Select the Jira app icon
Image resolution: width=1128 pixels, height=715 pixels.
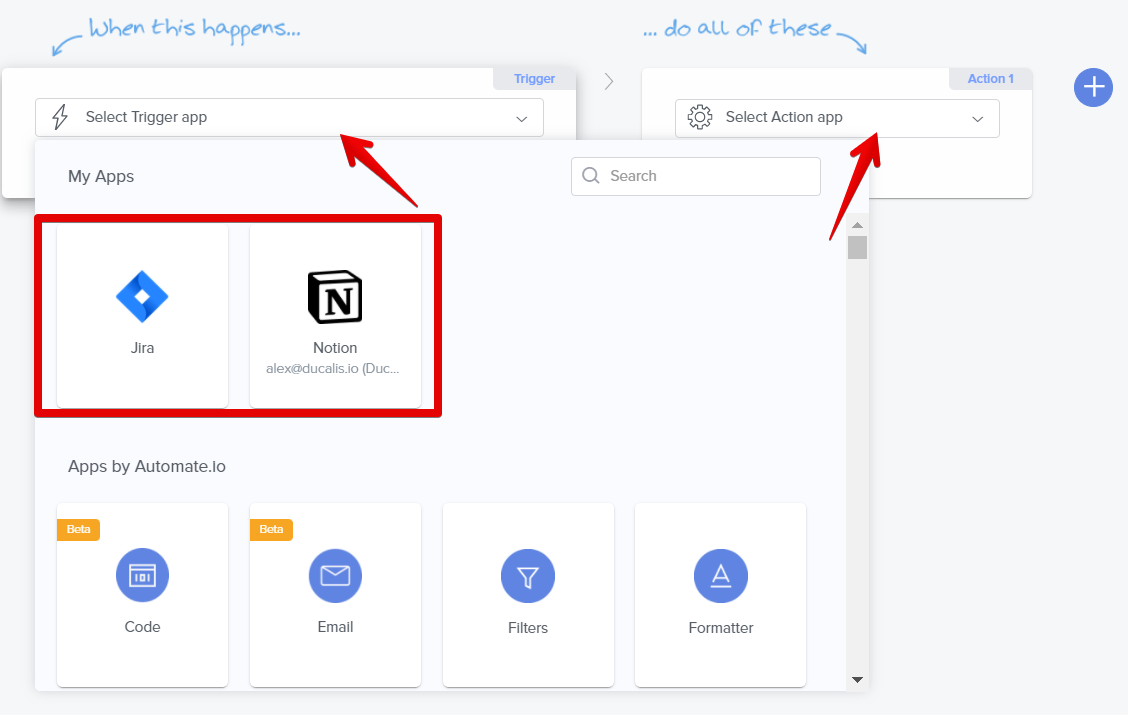[142, 297]
